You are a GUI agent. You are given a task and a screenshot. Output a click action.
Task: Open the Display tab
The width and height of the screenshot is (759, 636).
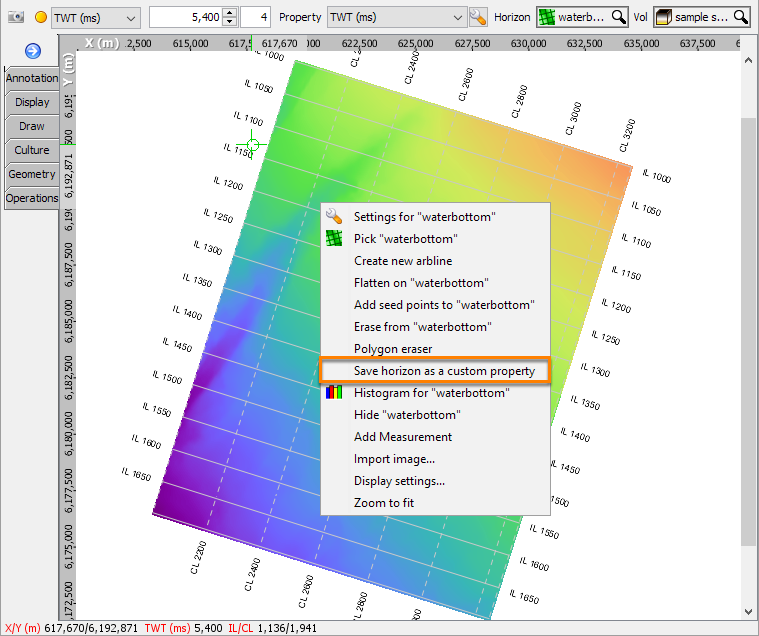(31, 102)
